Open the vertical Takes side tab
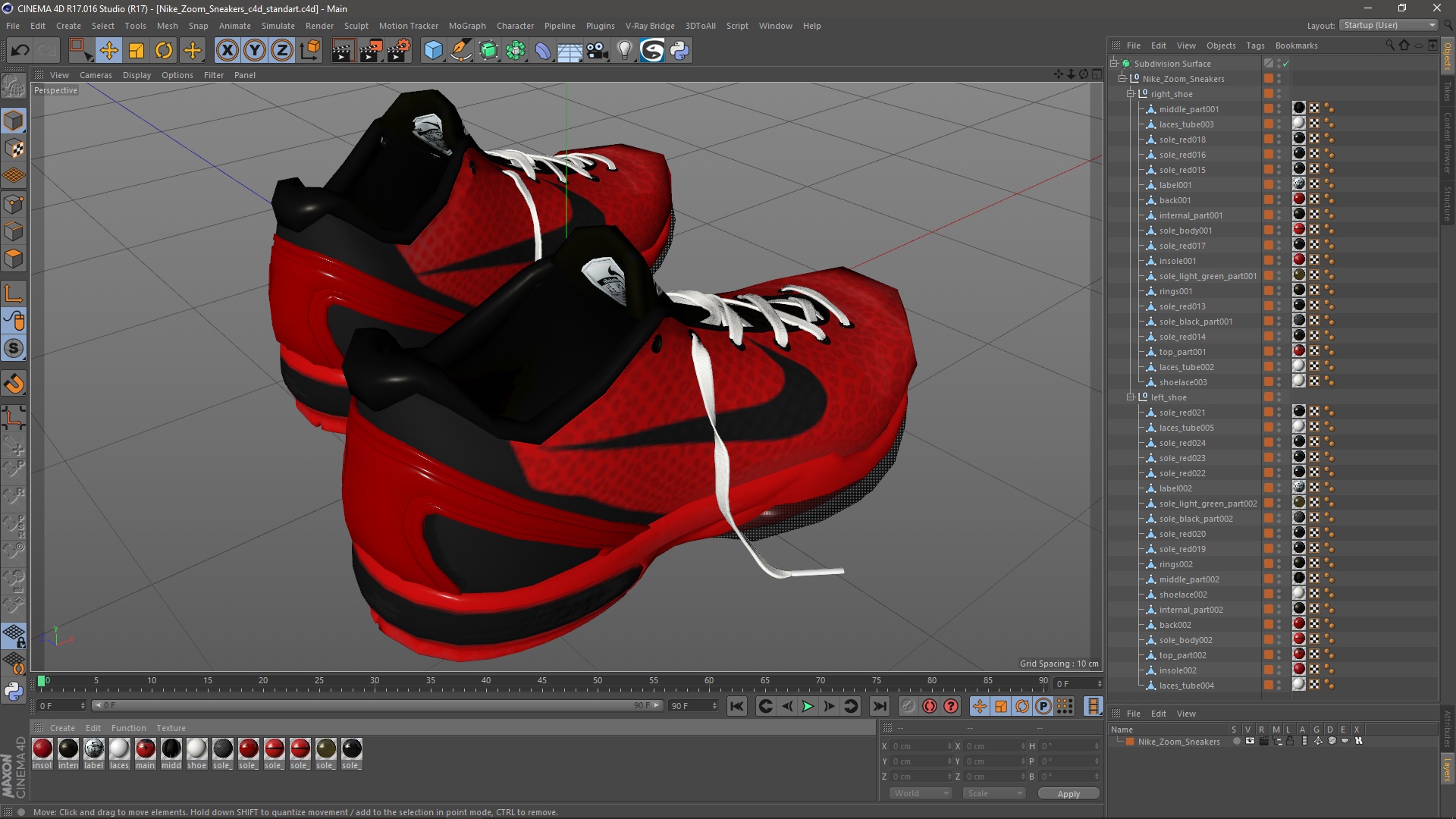 tap(1448, 91)
